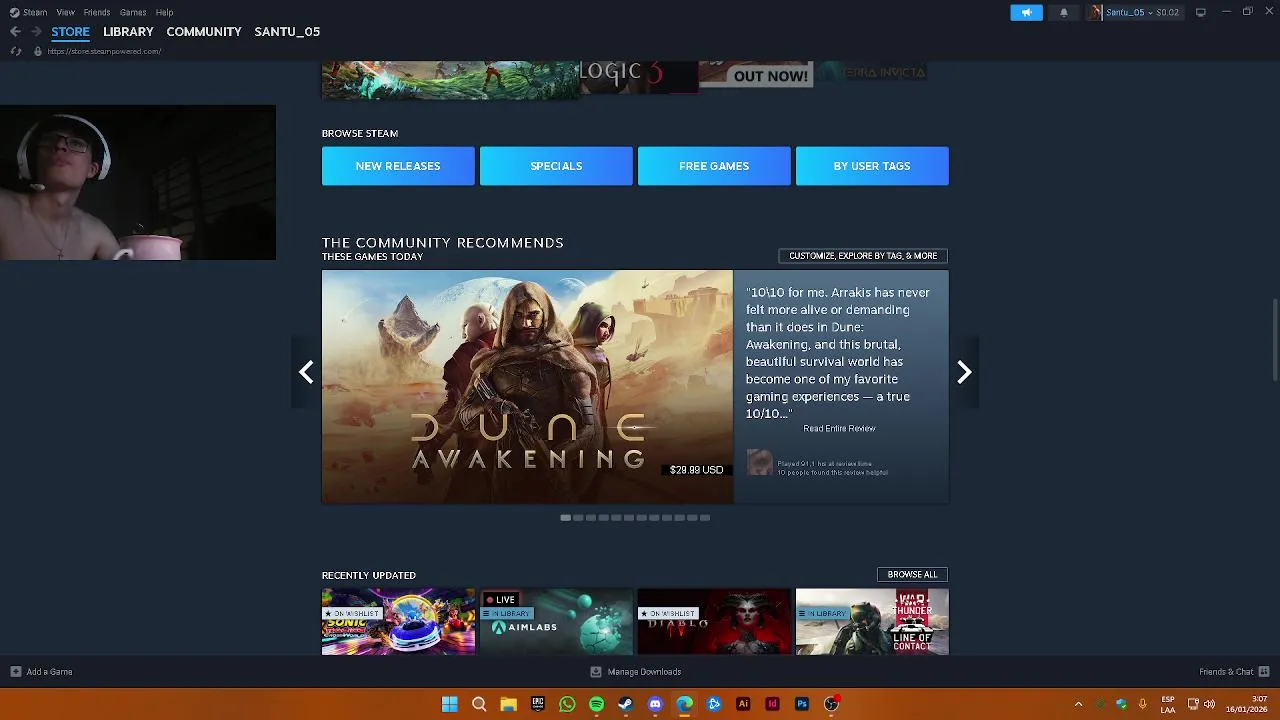The width and height of the screenshot is (1280, 720).
Task: Switch to the LIBRARY tab
Action: pyautogui.click(x=128, y=31)
